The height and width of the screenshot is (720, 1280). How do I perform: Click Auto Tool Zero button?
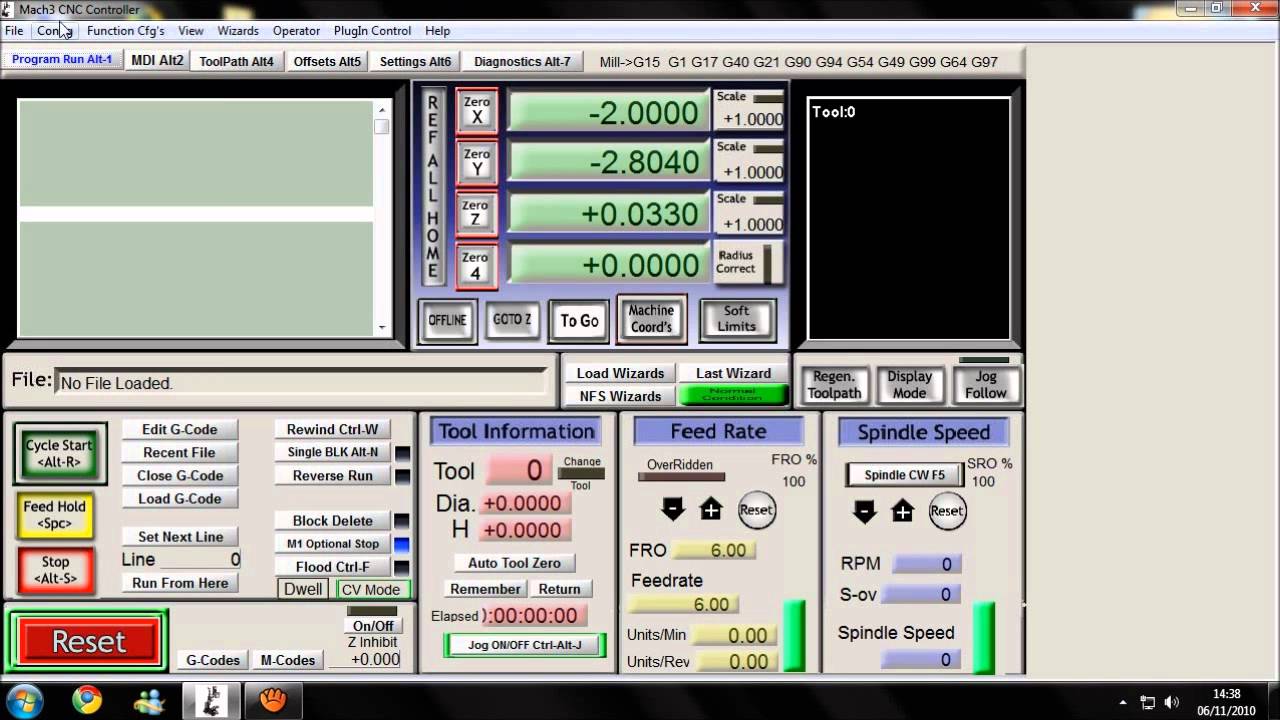click(x=514, y=563)
